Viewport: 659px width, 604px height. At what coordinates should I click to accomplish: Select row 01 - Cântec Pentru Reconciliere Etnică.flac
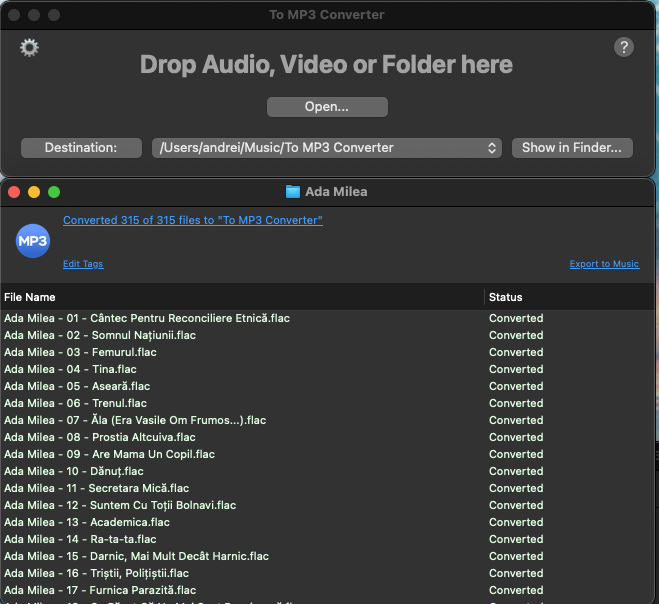[x=327, y=318]
